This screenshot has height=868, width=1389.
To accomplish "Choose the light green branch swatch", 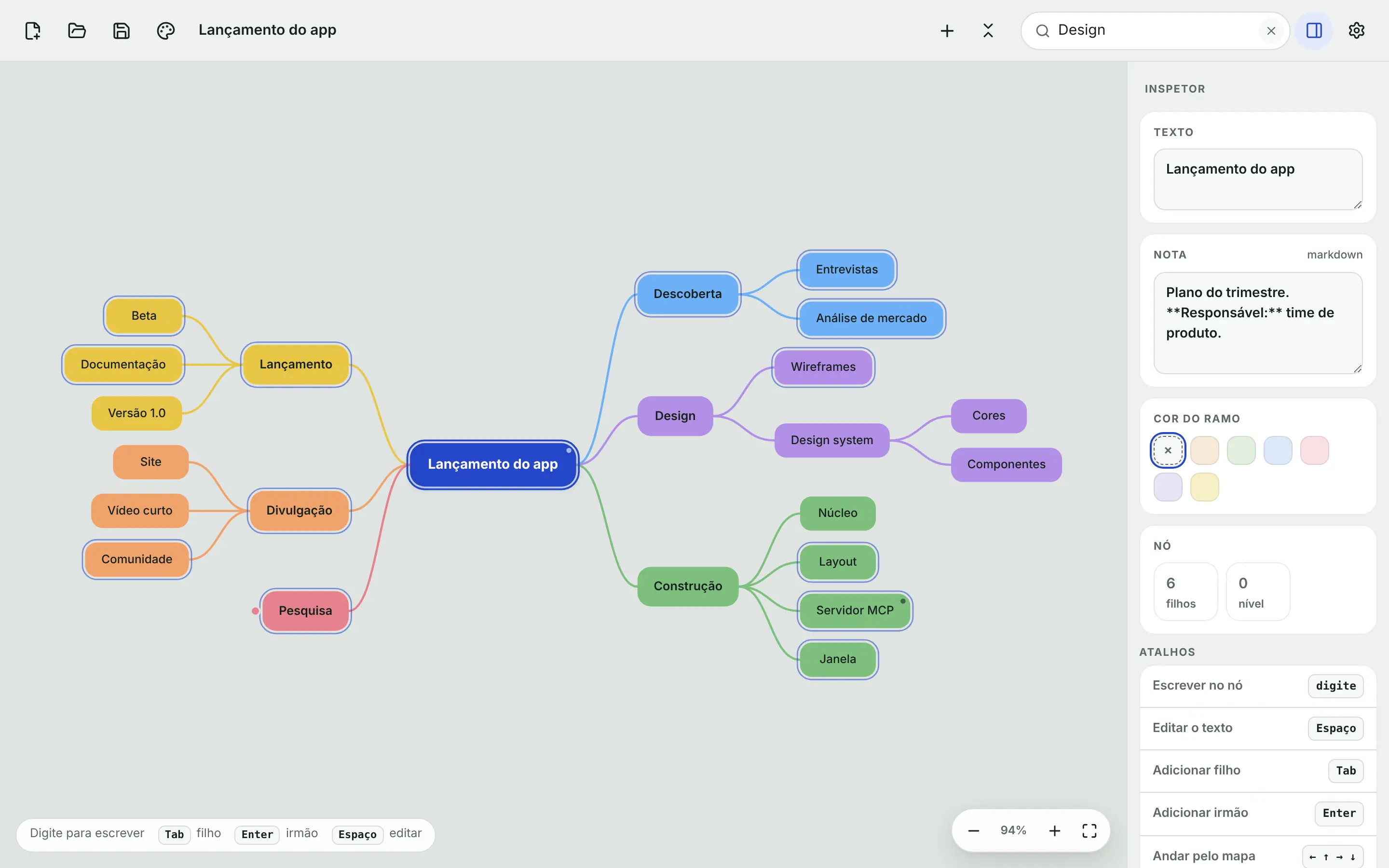I will pos(1241,450).
